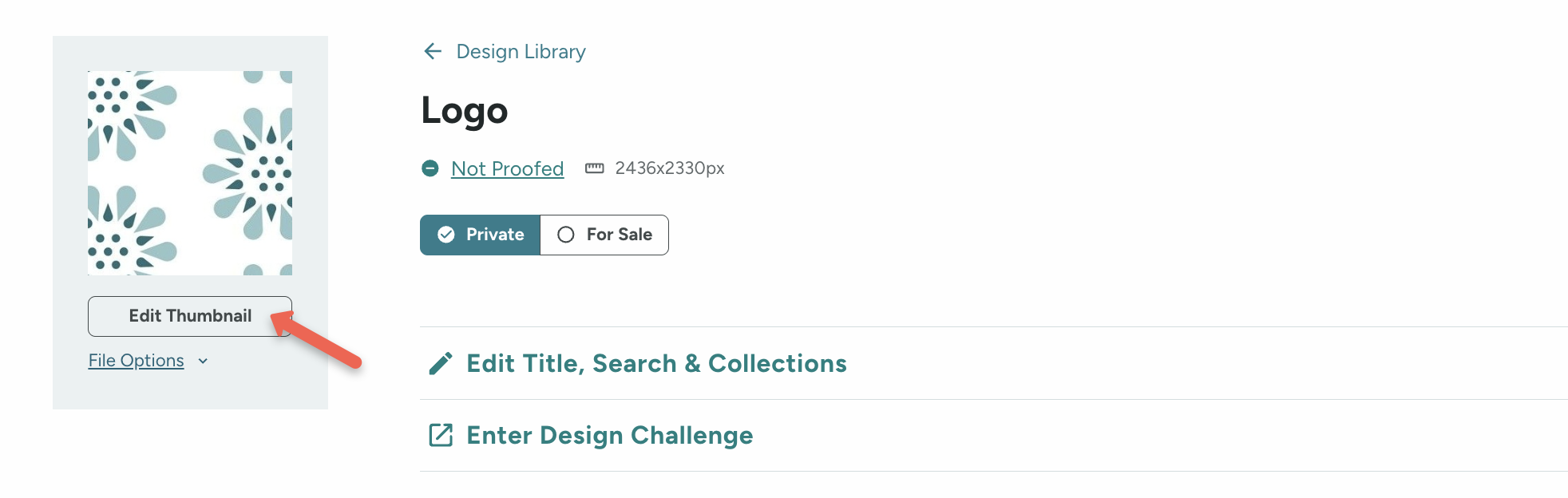Click the flower pattern design thumbnail
Viewport: 1568px width, 498px height.
point(190,173)
